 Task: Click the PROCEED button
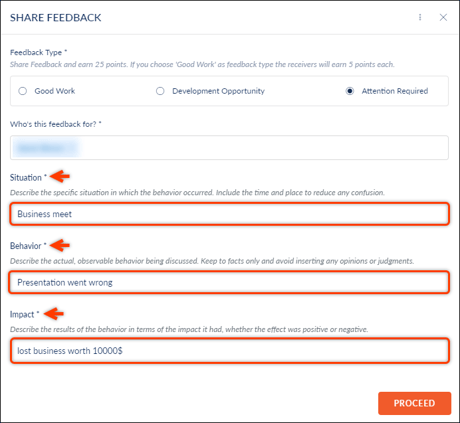414,403
